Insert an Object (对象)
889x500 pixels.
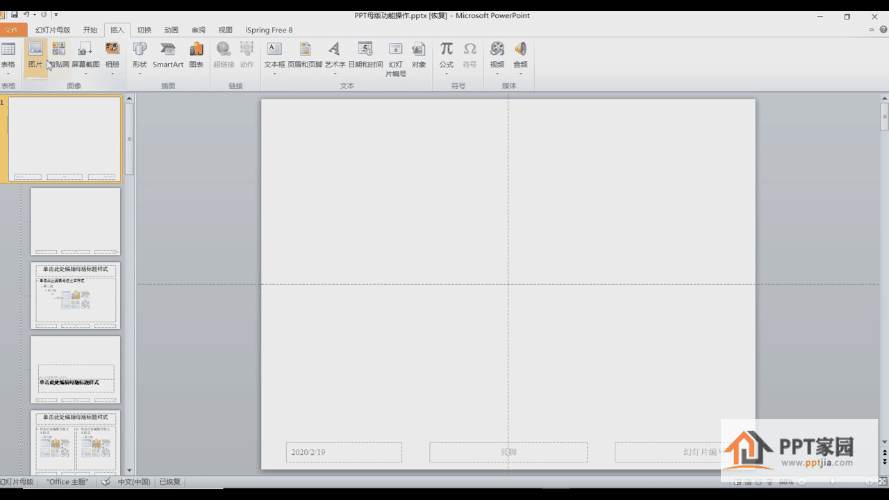coord(418,56)
